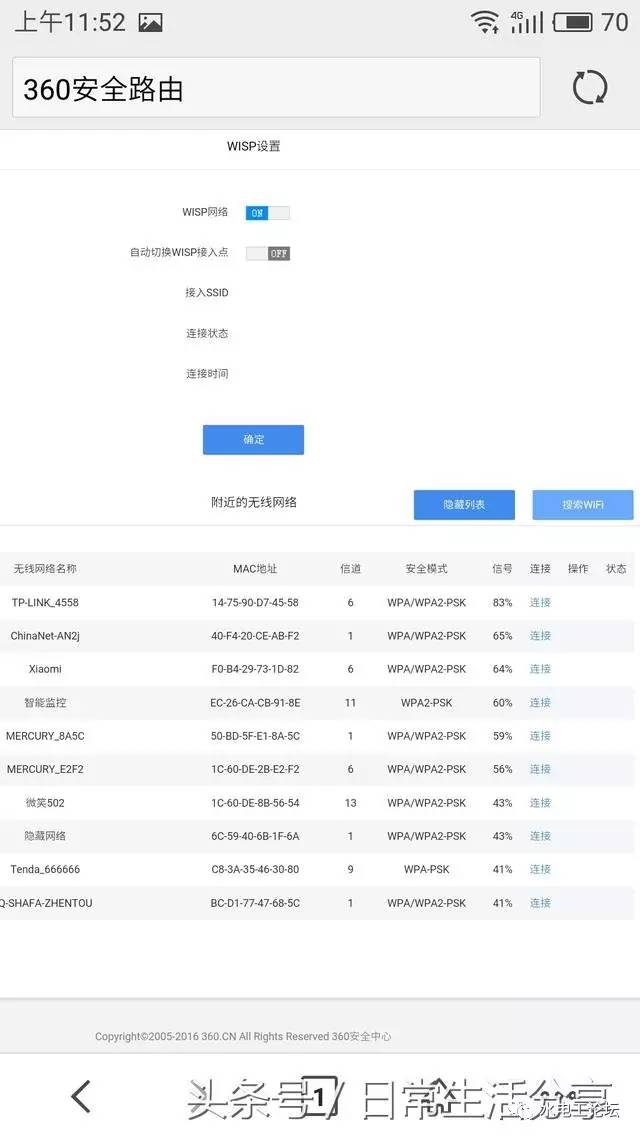Image resolution: width=640 pixels, height=1138 pixels.
Task: Click 连接 for 智能监控 network
Action: coord(540,703)
